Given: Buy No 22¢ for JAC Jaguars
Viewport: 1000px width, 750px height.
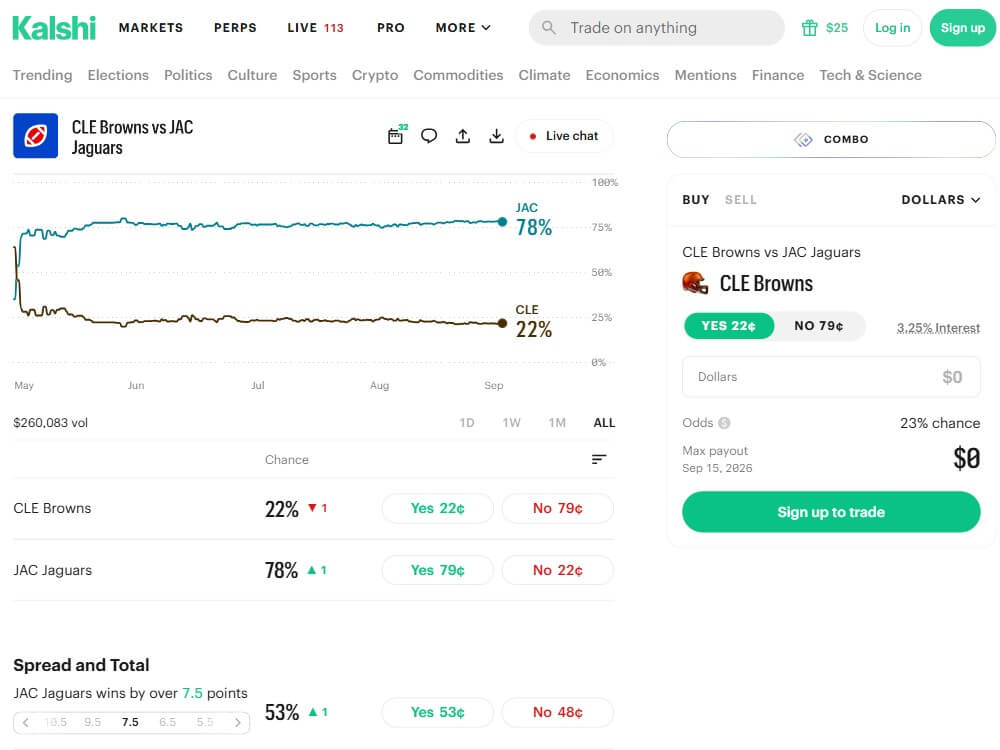Looking at the screenshot, I should coord(558,570).
